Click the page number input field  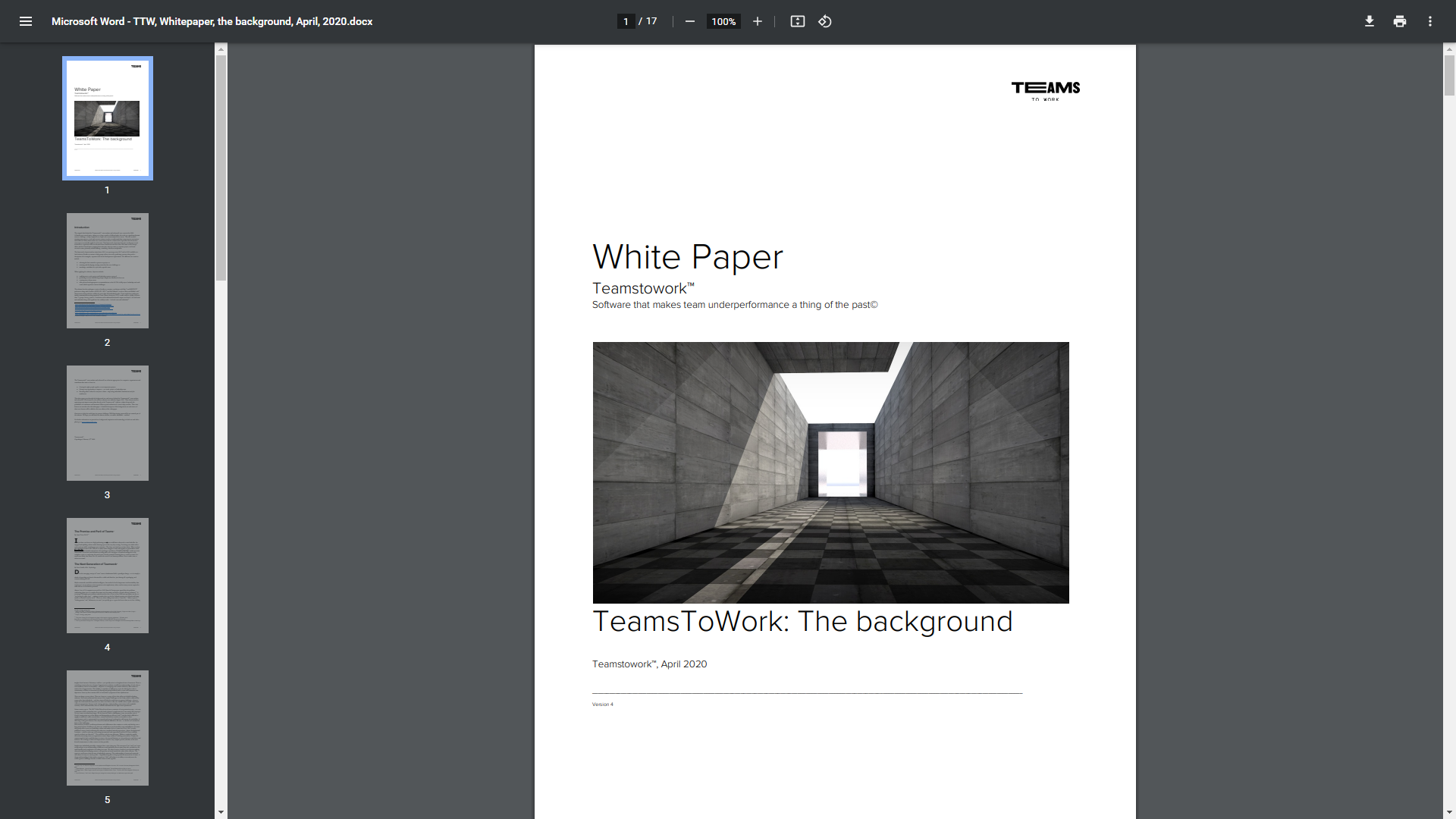626,21
